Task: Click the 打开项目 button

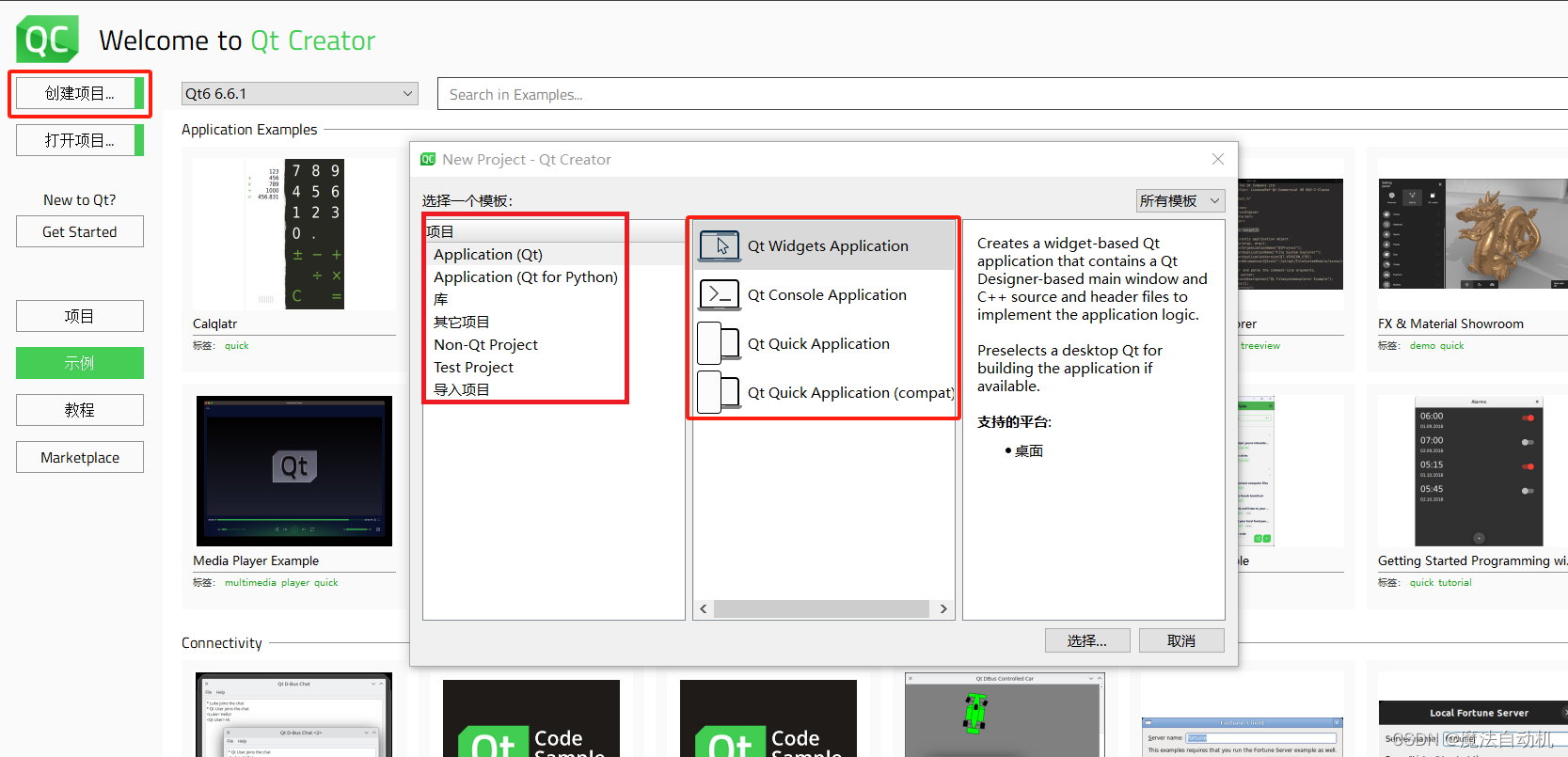Action: tap(80, 140)
